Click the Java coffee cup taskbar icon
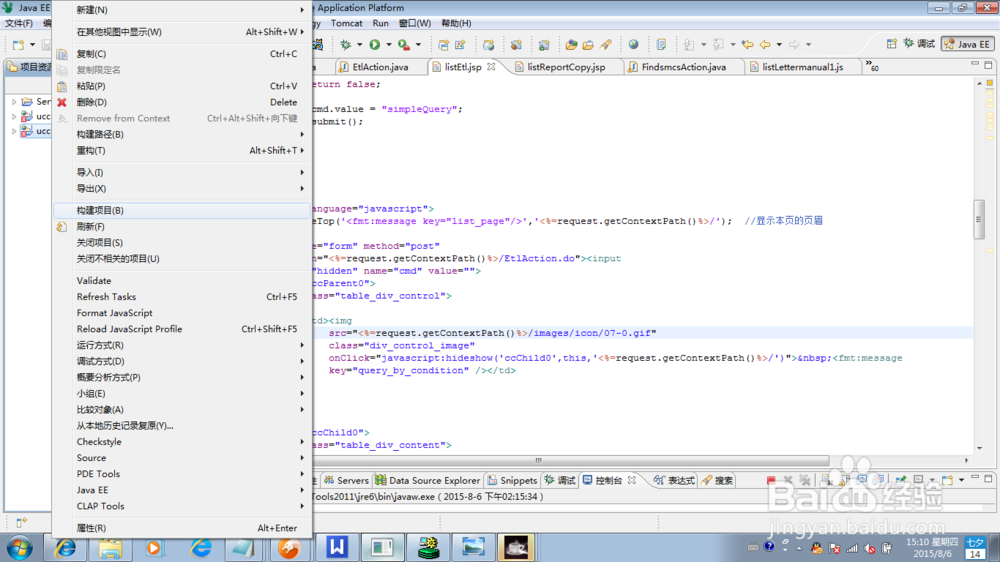 tap(515, 547)
